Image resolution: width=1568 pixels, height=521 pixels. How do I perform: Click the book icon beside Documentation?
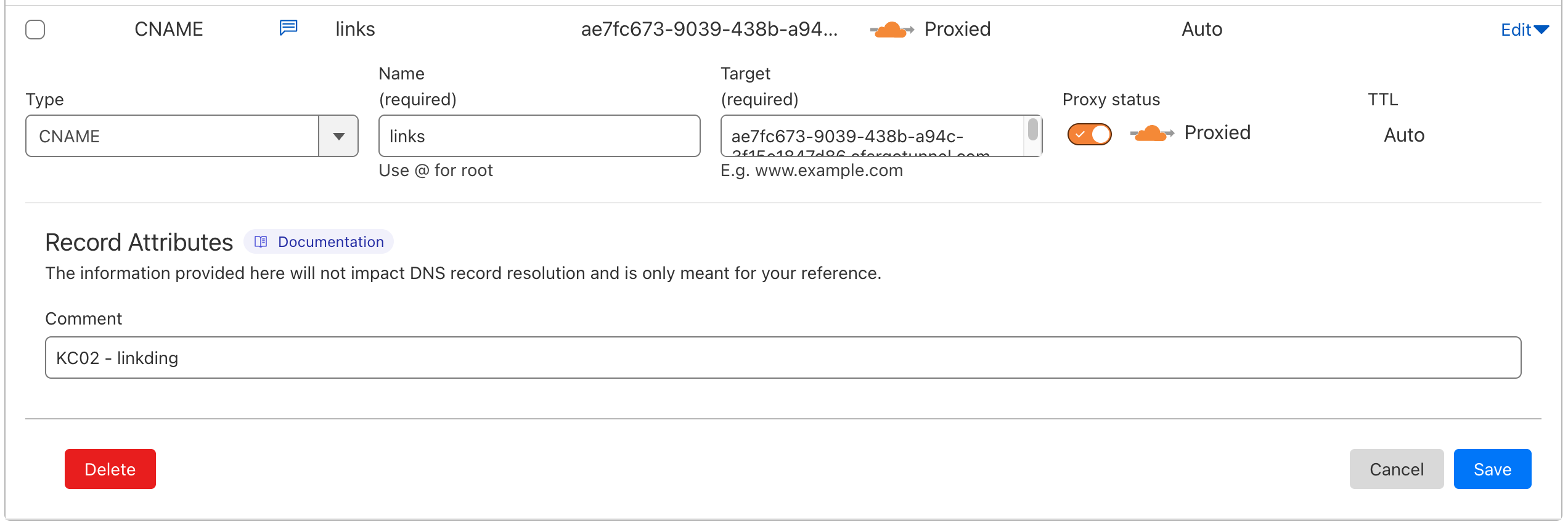click(261, 242)
